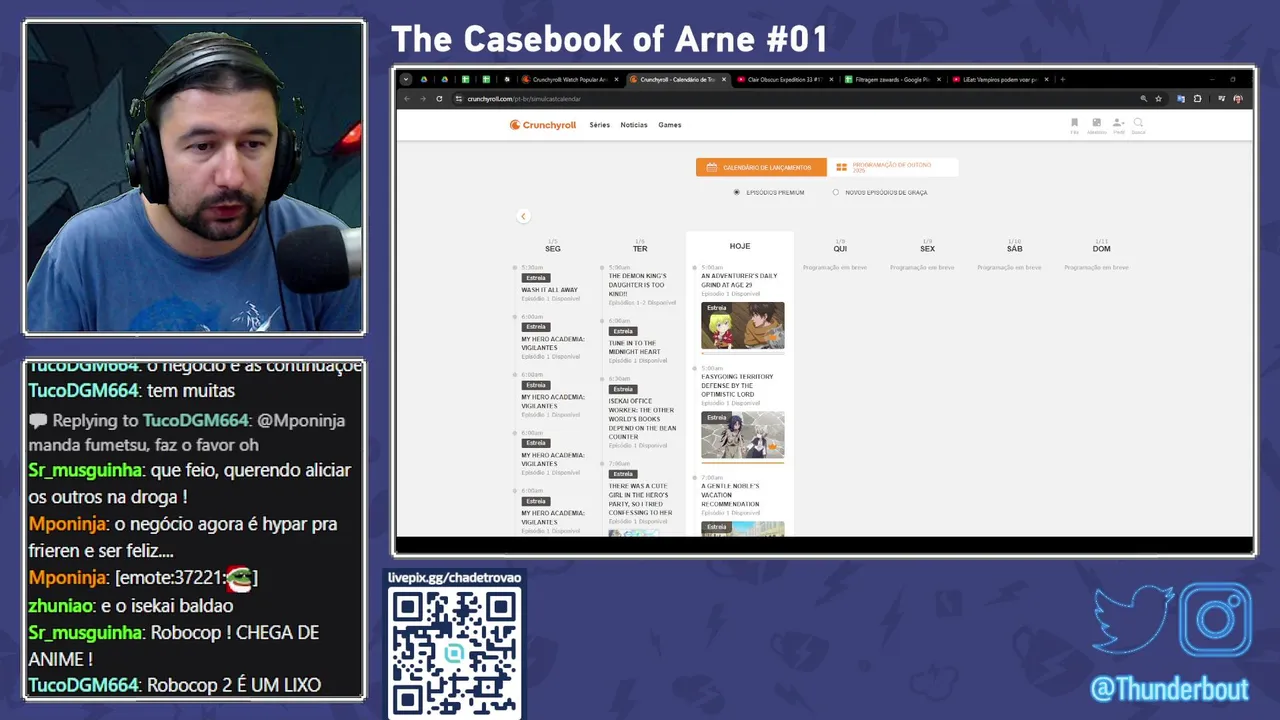Open Wash It All Away entry
1280x720 pixels.
(549, 290)
